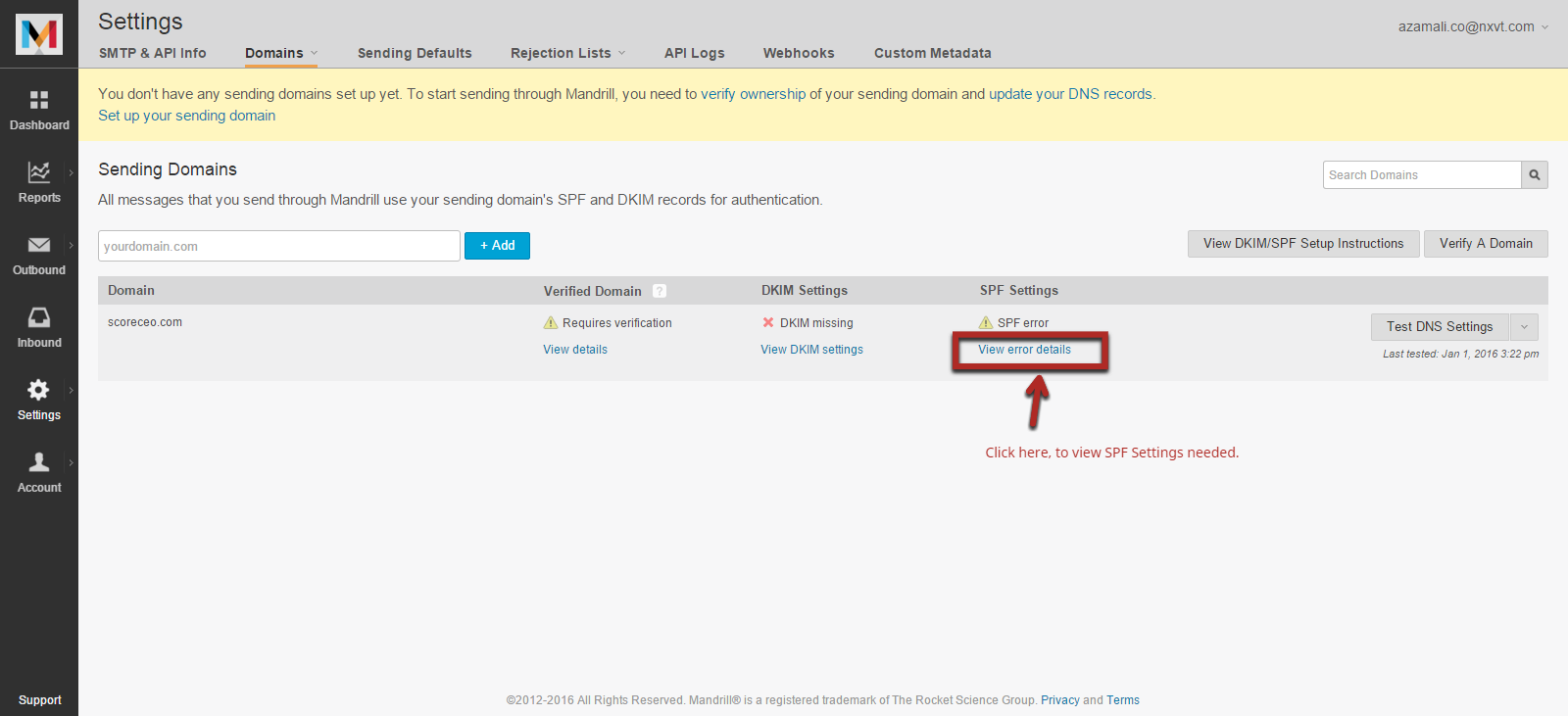Screen dimensions: 1568x716
Task: Open the Reports chart icon
Action: coord(39,172)
